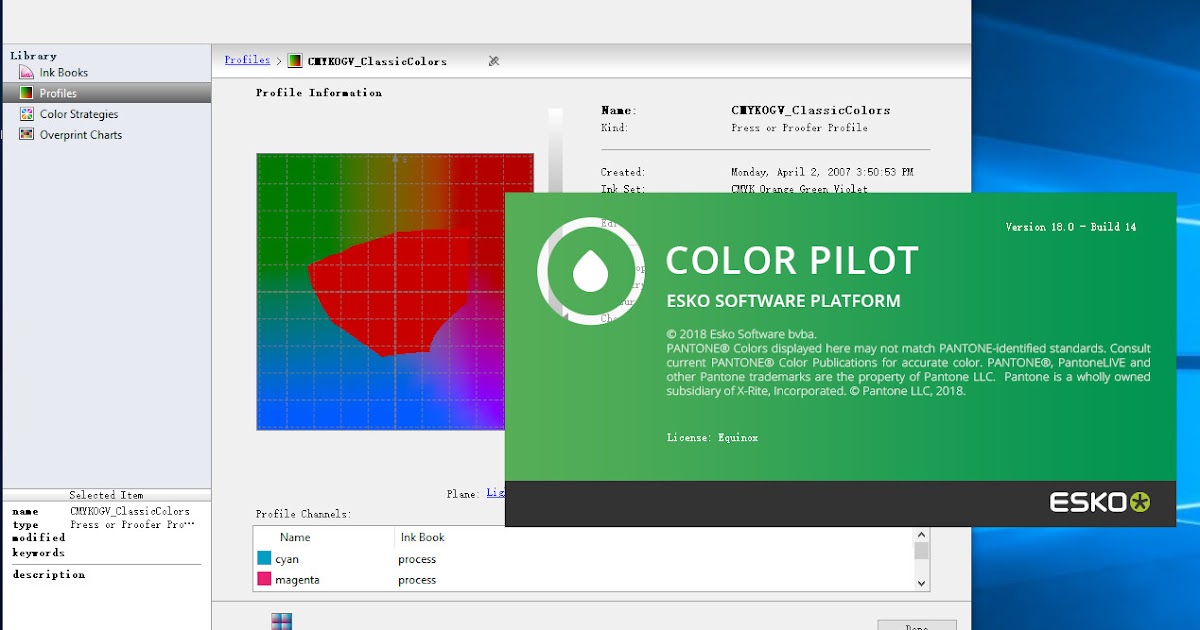Click the Ink Book column header
The height and width of the screenshot is (630, 1200).
[x=421, y=537]
